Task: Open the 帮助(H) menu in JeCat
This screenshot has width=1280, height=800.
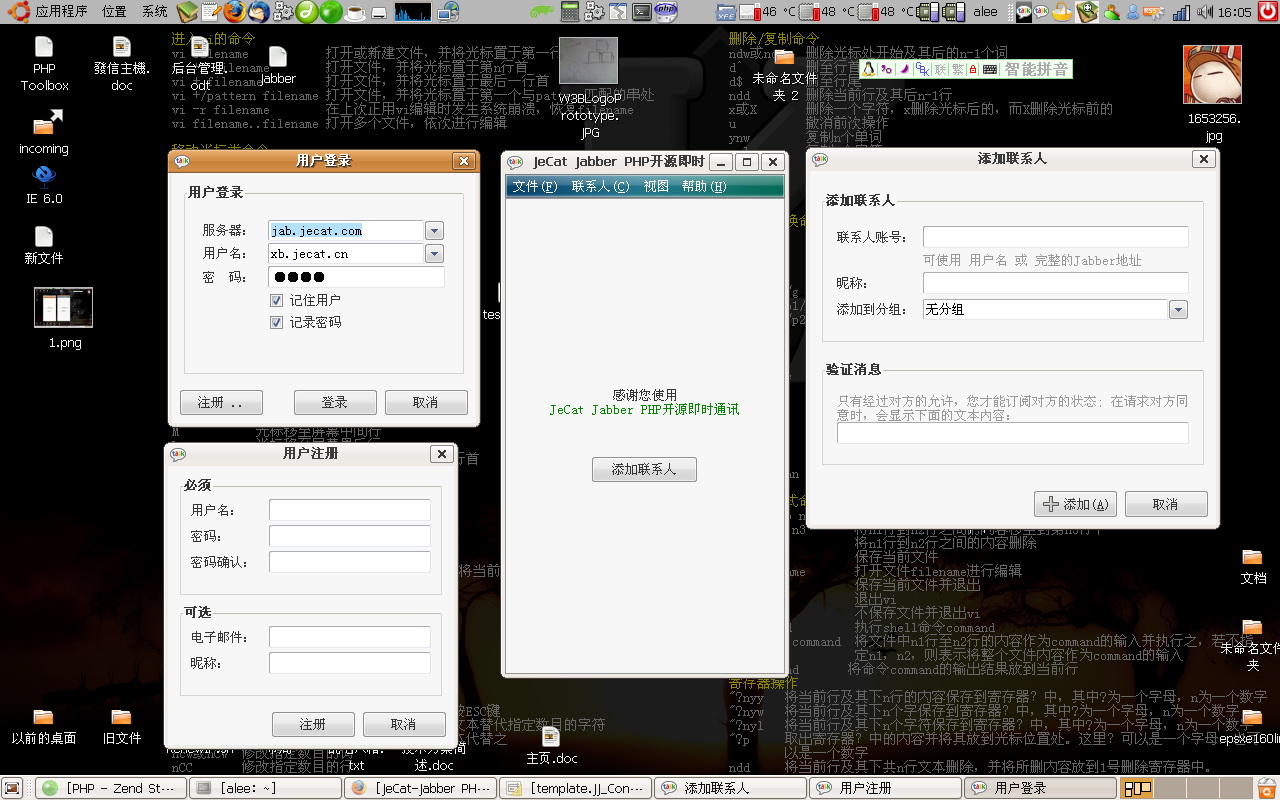Action: pos(704,187)
